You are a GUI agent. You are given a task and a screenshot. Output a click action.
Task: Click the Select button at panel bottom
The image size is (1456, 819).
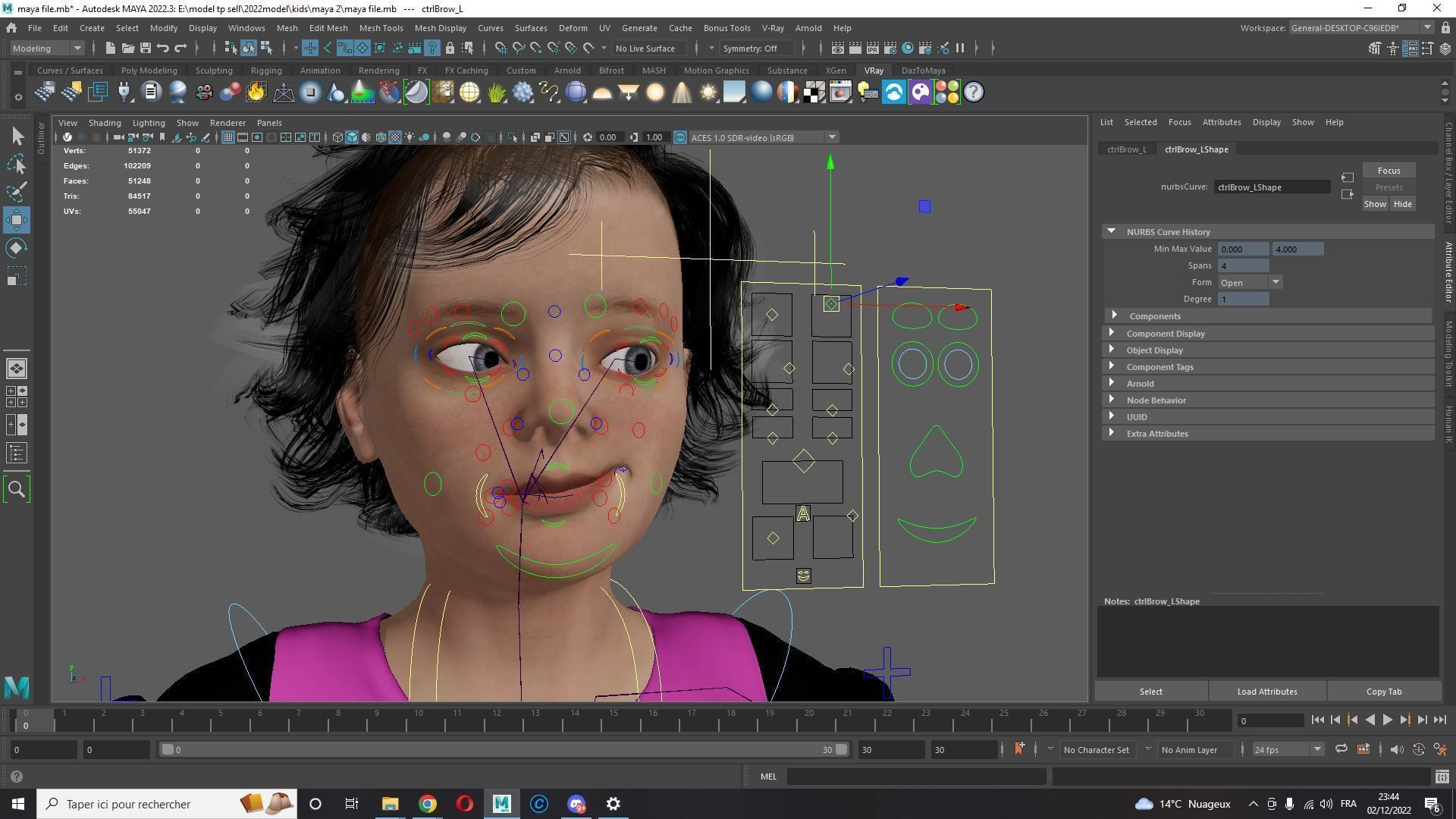pyautogui.click(x=1150, y=692)
